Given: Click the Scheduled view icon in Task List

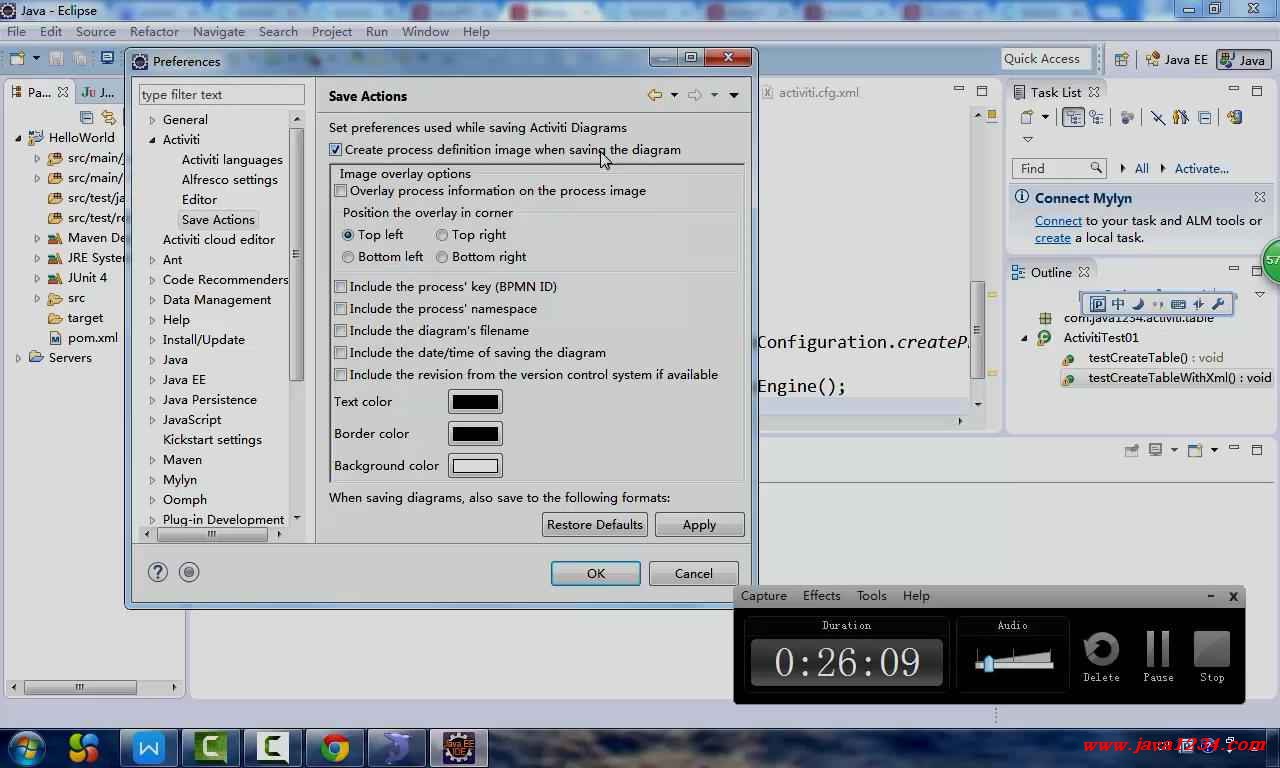Looking at the screenshot, I should pos(1096,117).
